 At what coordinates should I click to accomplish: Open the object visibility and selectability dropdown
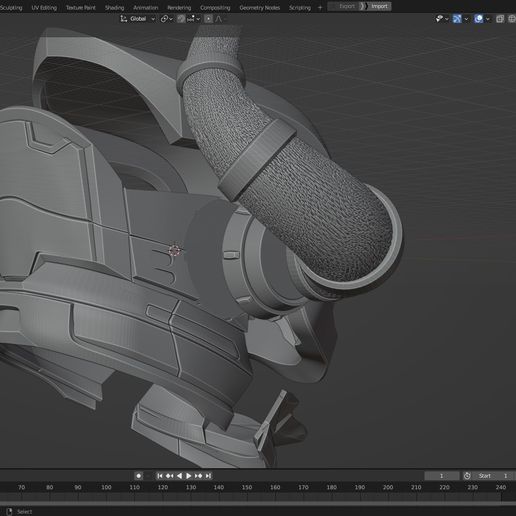pyautogui.click(x=442, y=19)
